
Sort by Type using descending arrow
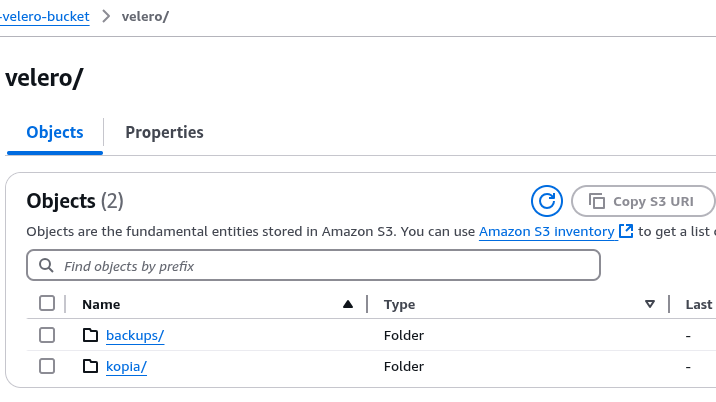(650, 304)
